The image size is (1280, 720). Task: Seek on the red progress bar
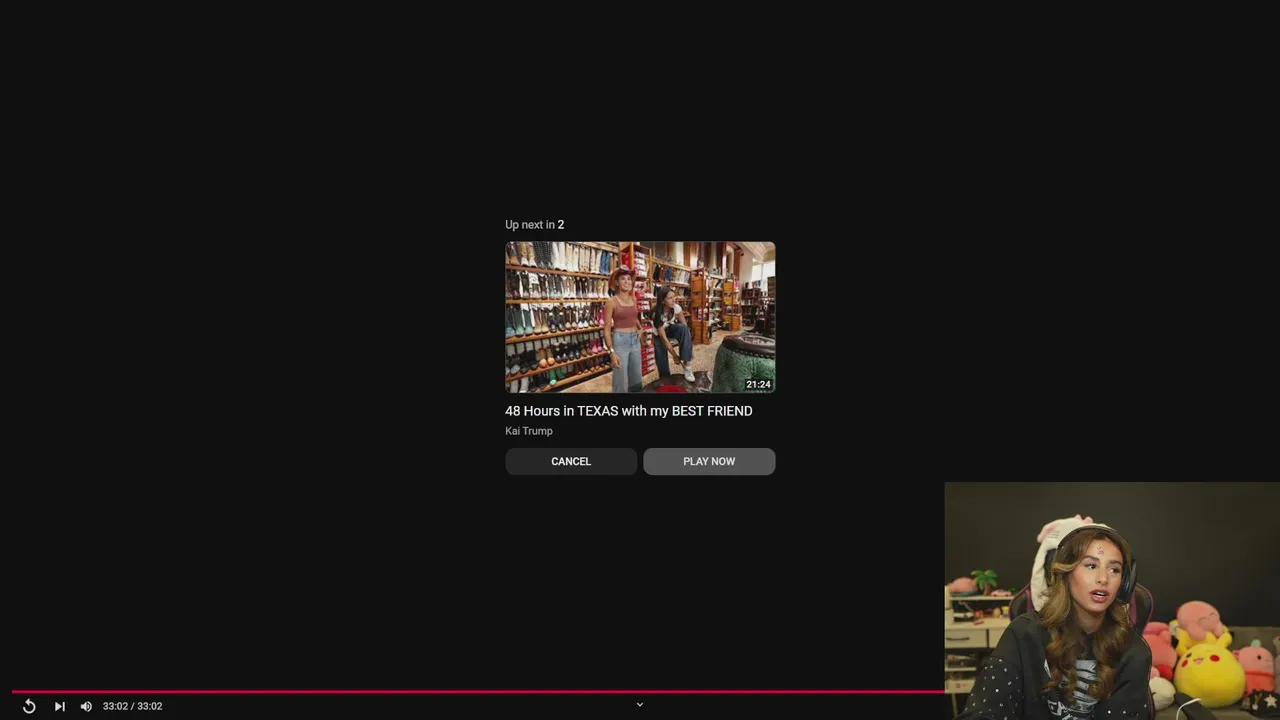point(478,691)
